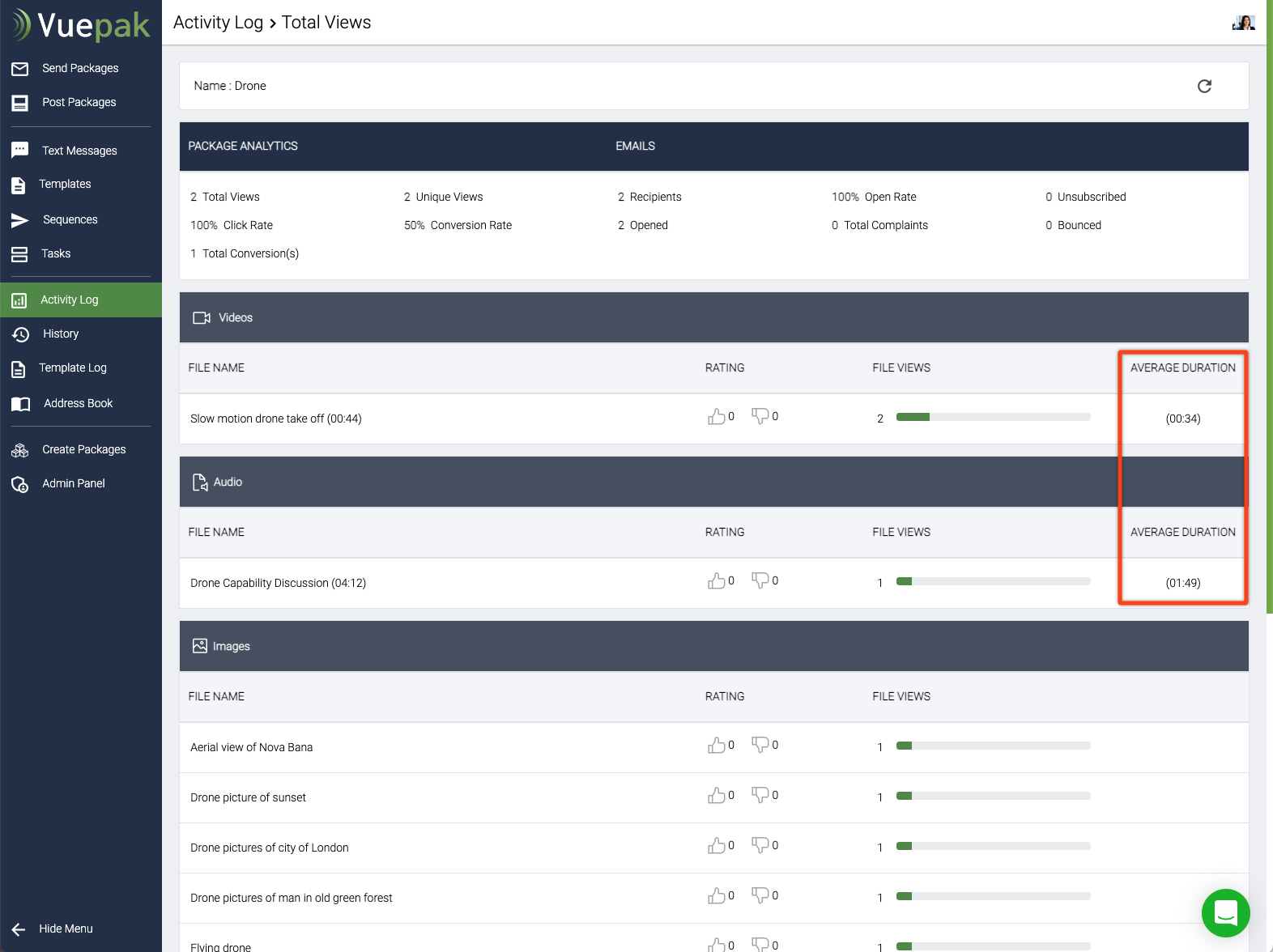
Task: Open the Admin Panel
Action: coord(73,483)
